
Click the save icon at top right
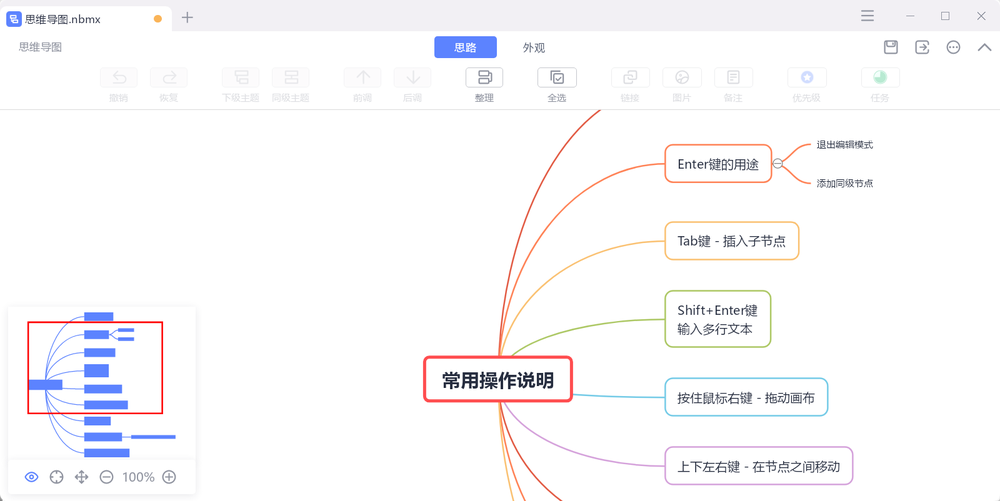(x=891, y=47)
